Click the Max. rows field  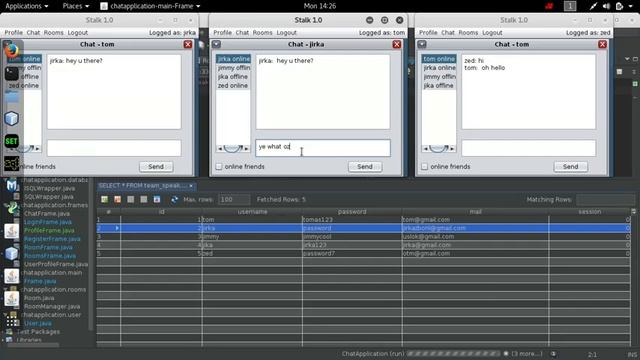pos(234,199)
